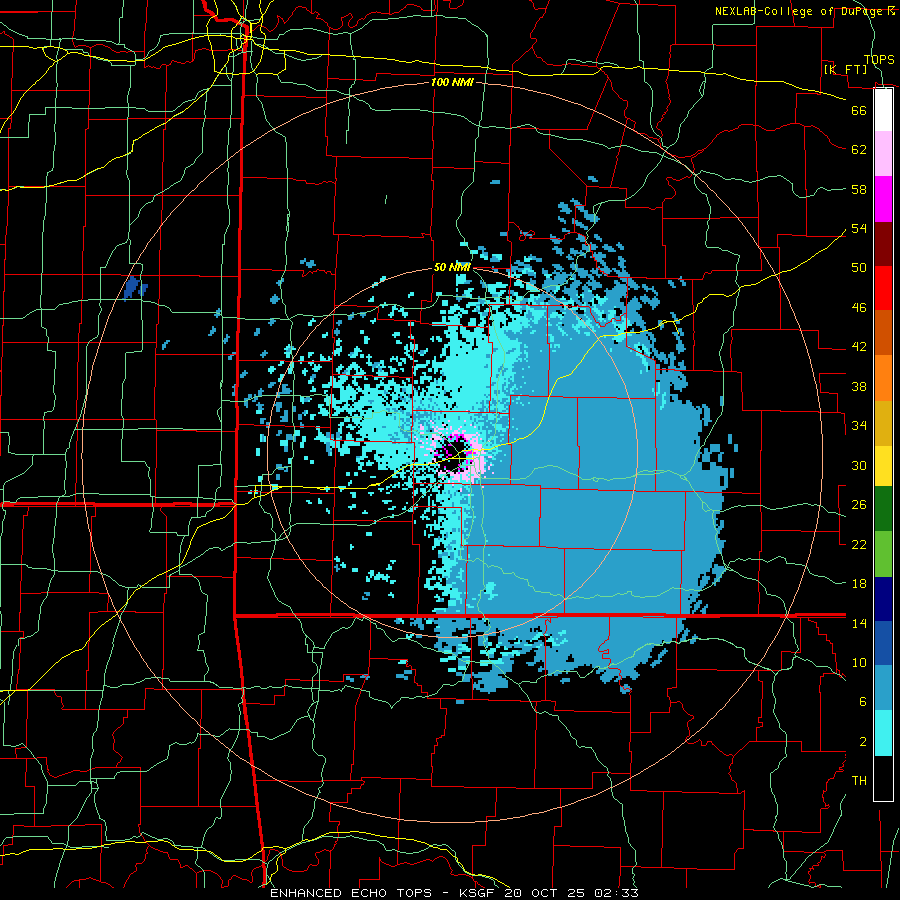Click the light green 18-22 kft legend swatch
Image resolution: width=900 pixels, height=900 pixels.
coord(883,554)
